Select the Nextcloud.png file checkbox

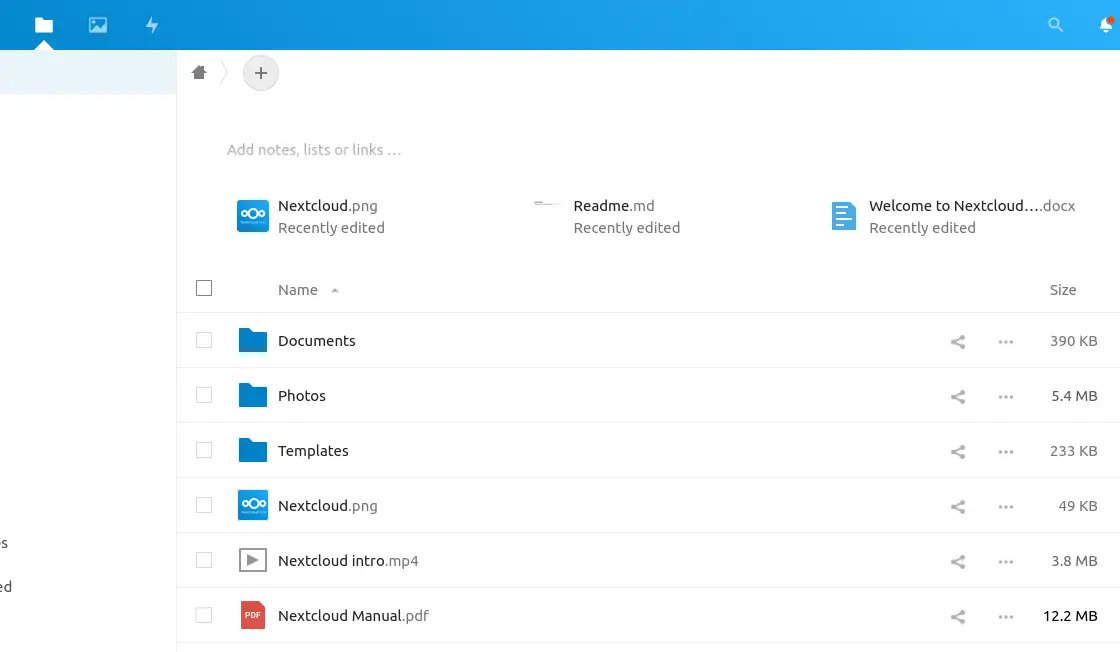coord(204,505)
